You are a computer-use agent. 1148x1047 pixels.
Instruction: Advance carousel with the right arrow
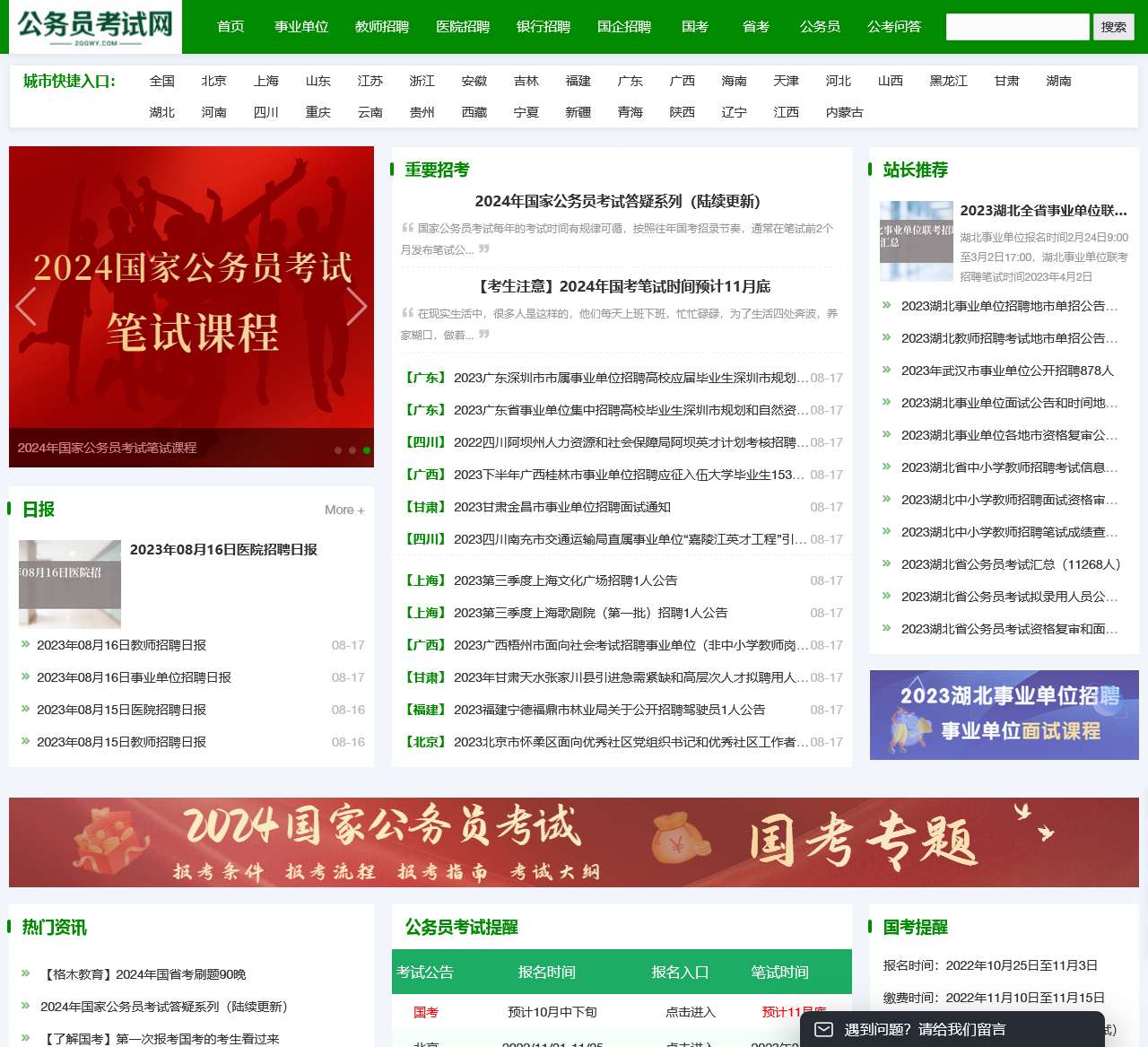[x=356, y=307]
